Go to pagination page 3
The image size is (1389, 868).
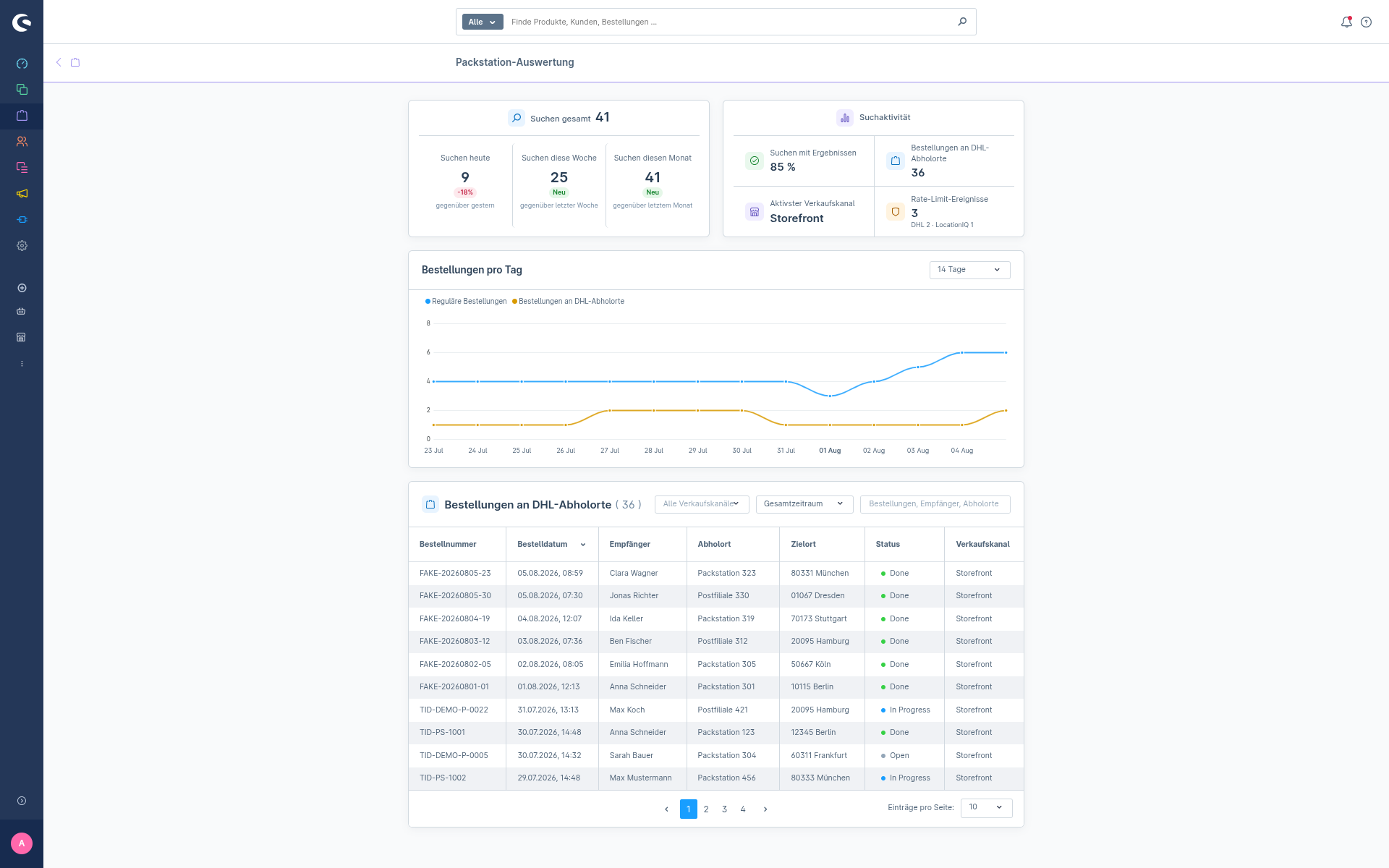(724, 809)
